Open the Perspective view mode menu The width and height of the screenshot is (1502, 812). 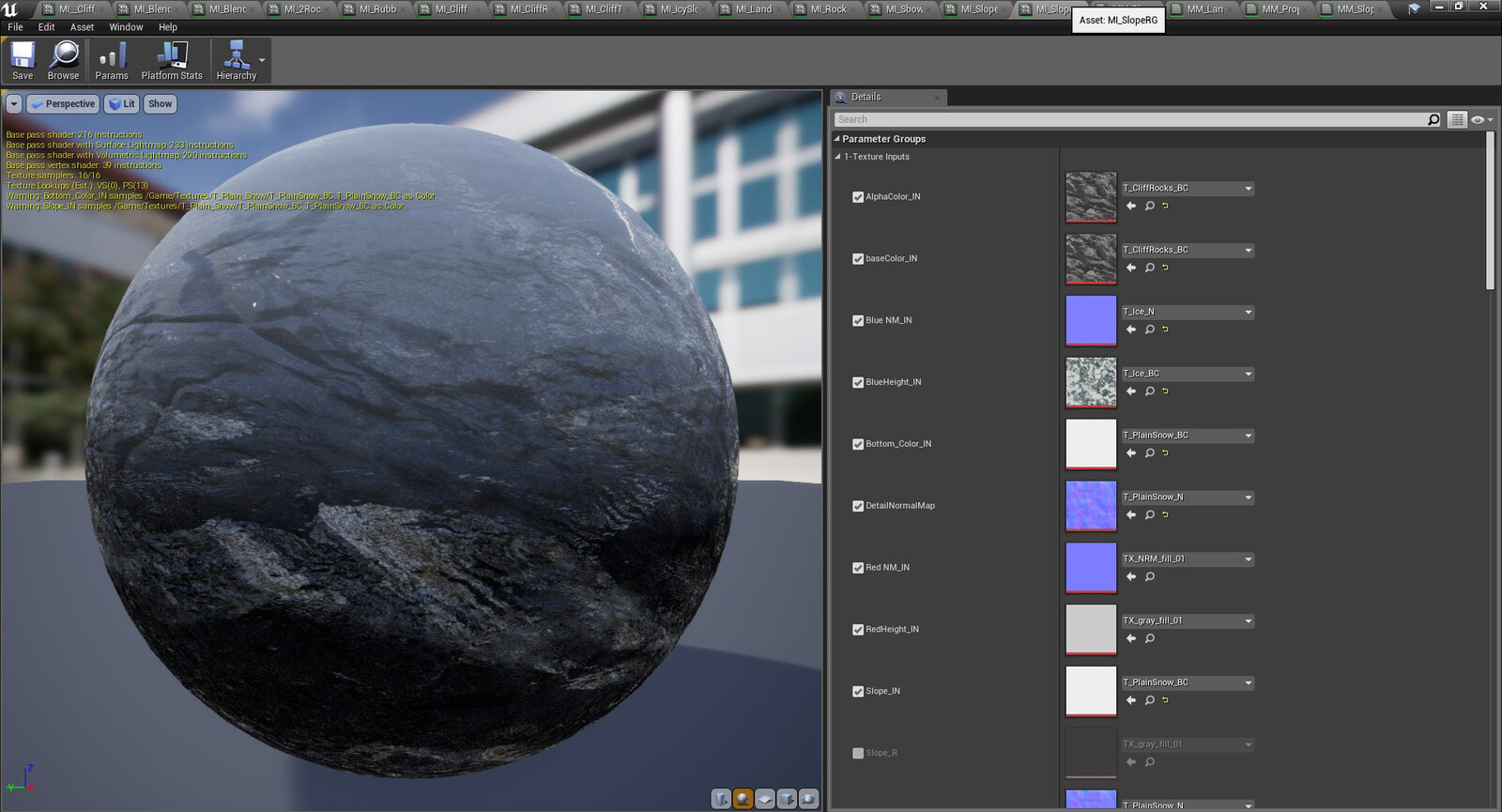(x=63, y=104)
